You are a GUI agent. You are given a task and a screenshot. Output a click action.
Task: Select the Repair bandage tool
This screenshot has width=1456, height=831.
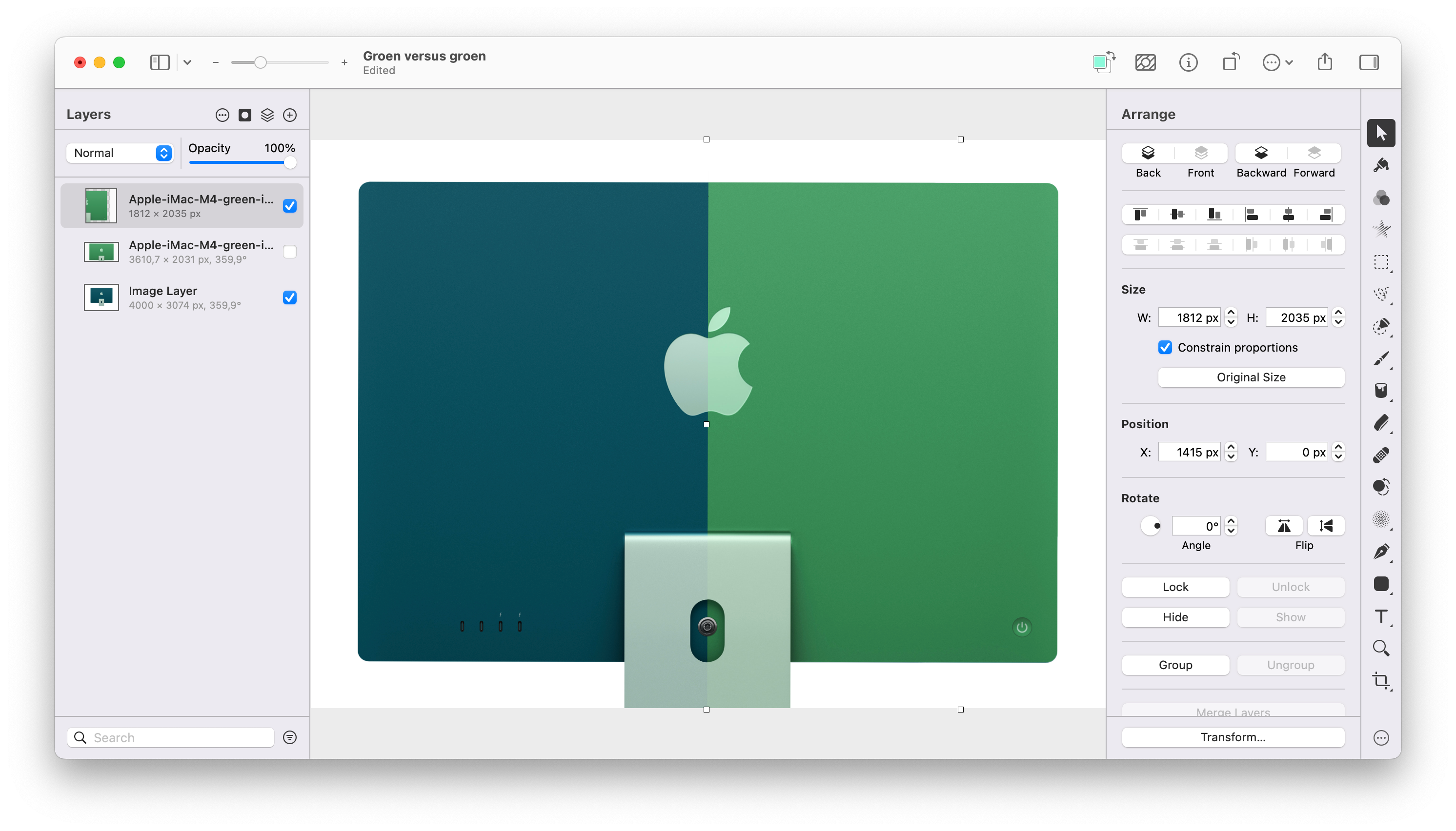[1381, 455]
